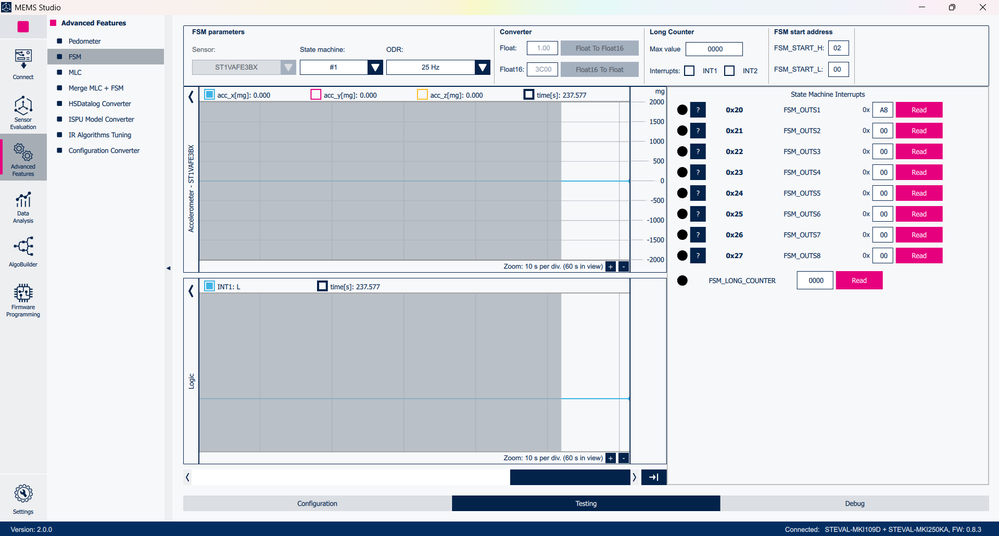Zoom out accelerometer plot with minus

coord(624,266)
